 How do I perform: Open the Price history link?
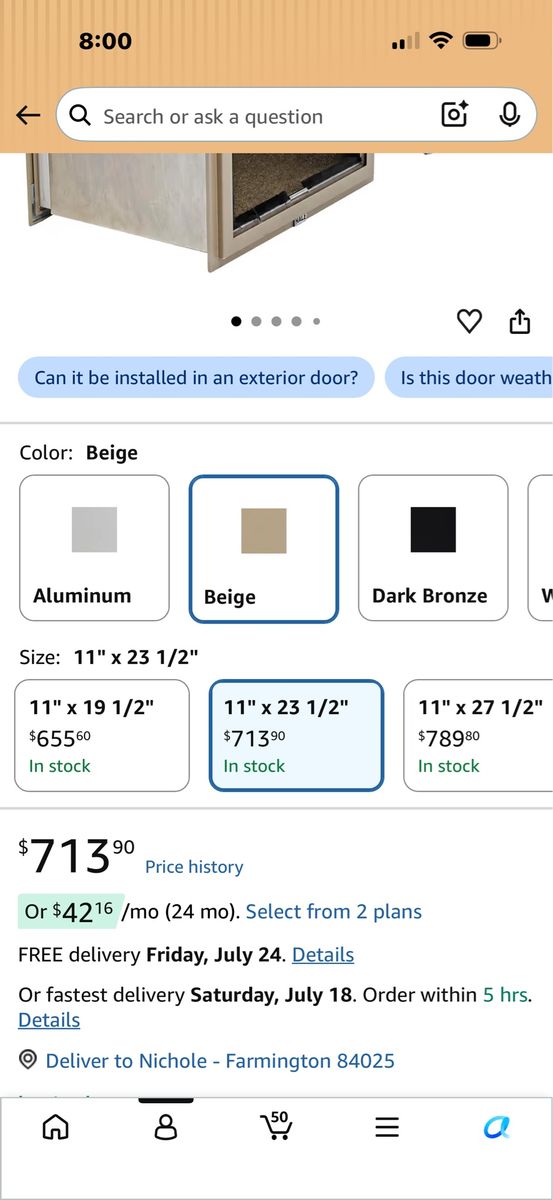click(194, 867)
